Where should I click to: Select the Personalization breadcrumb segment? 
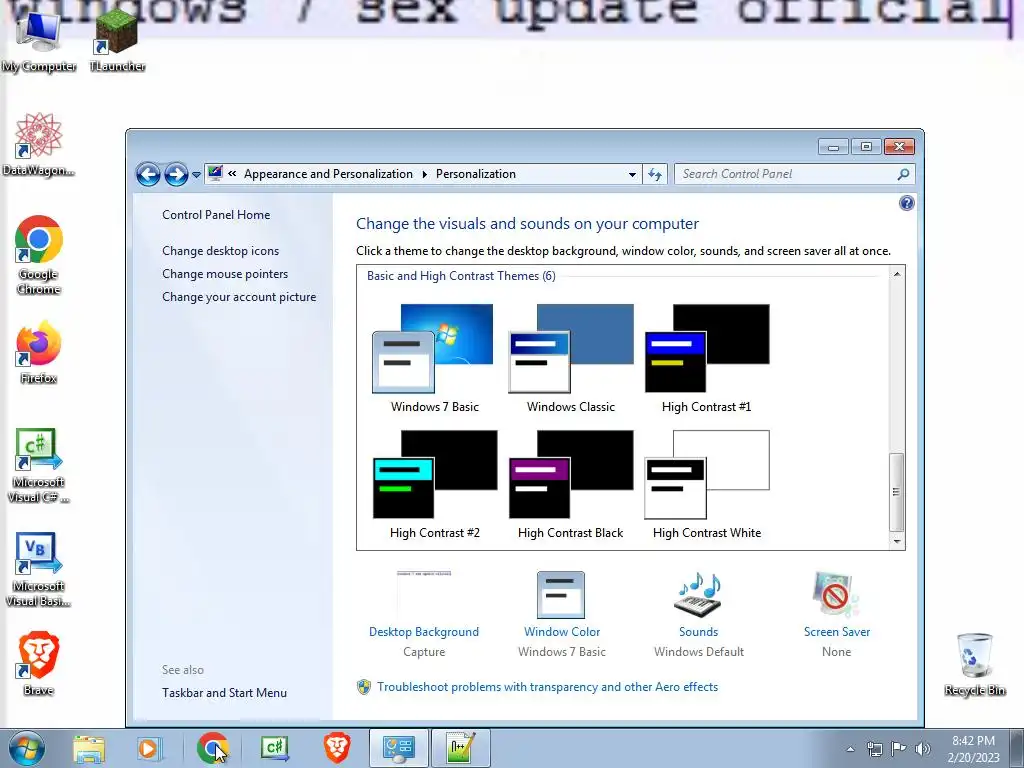coord(475,174)
